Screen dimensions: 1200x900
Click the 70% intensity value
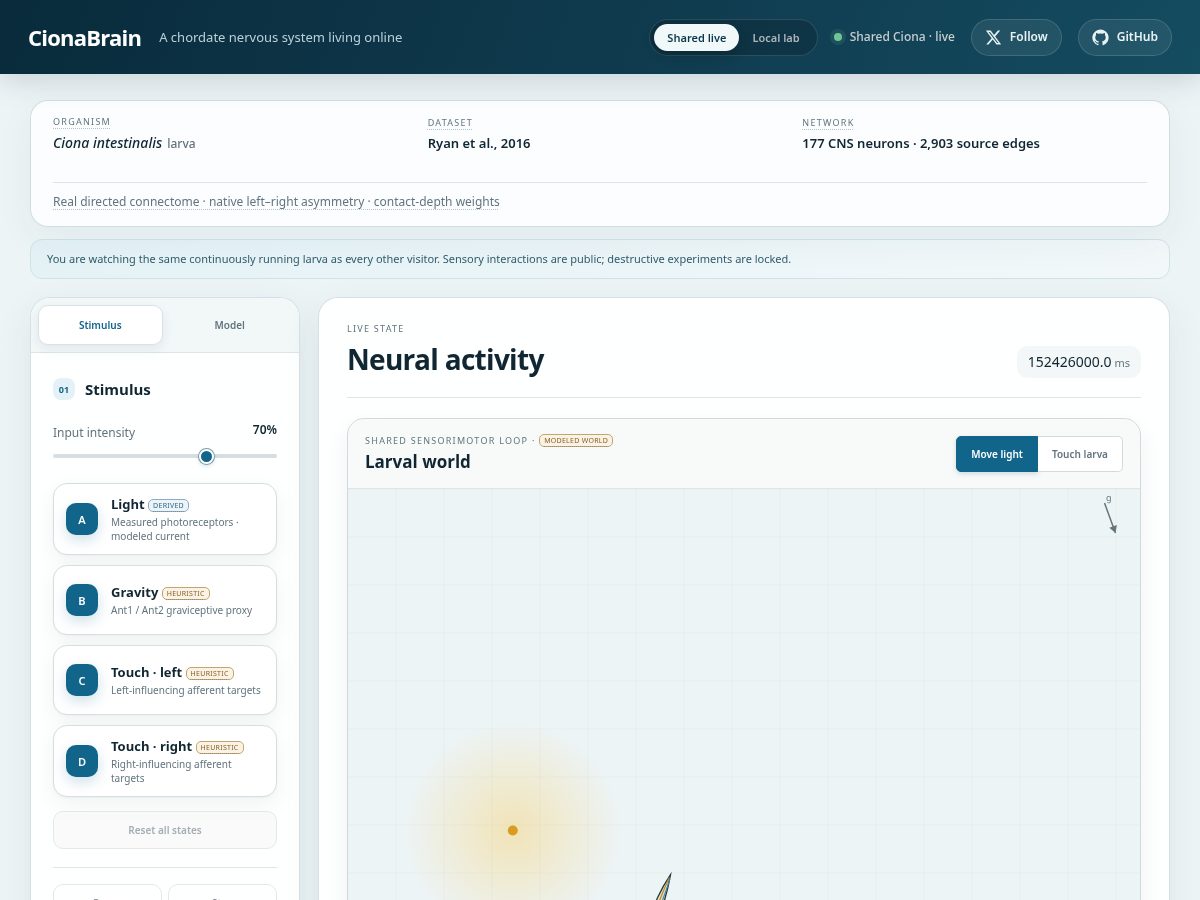[265, 430]
